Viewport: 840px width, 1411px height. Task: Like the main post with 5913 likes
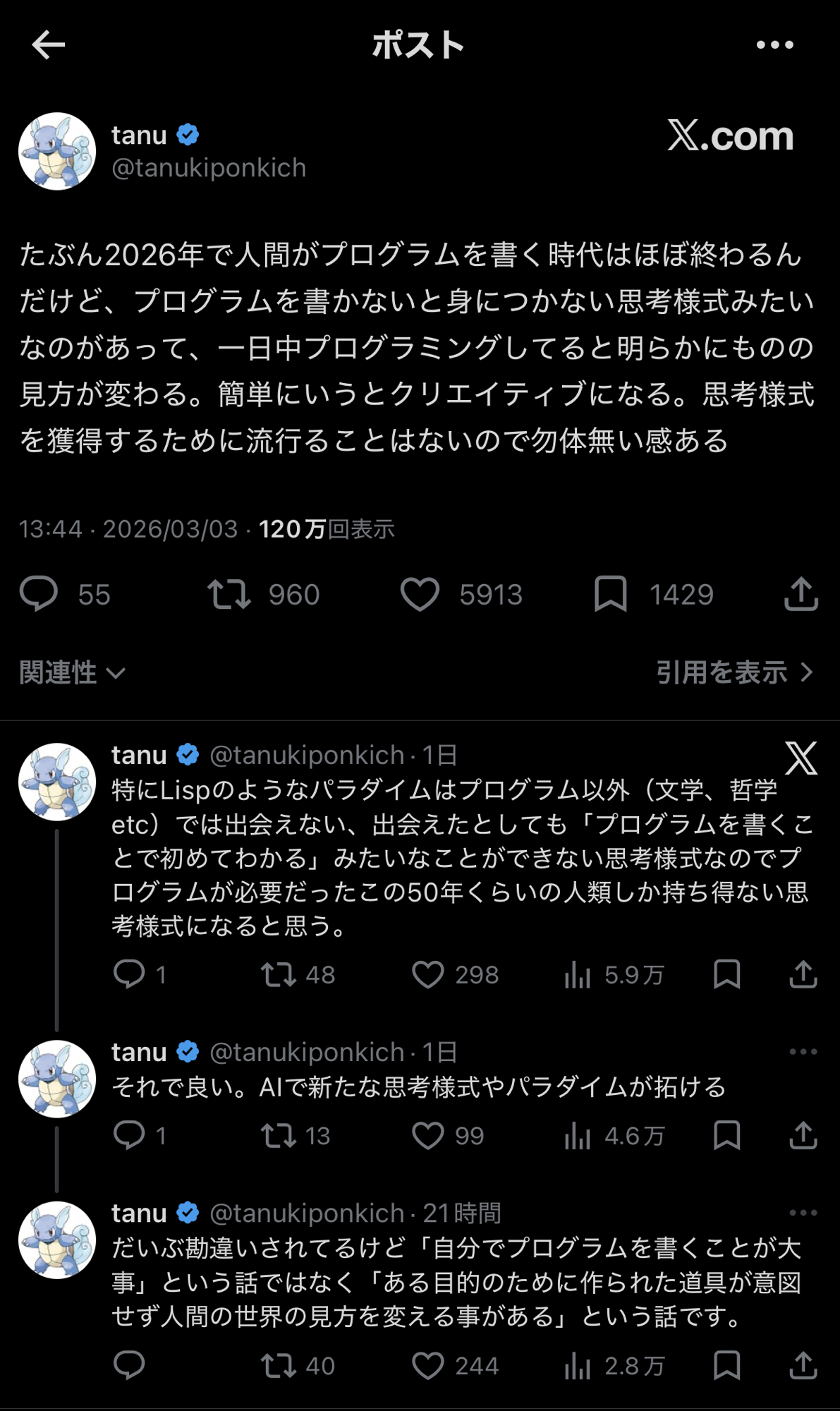click(x=420, y=594)
